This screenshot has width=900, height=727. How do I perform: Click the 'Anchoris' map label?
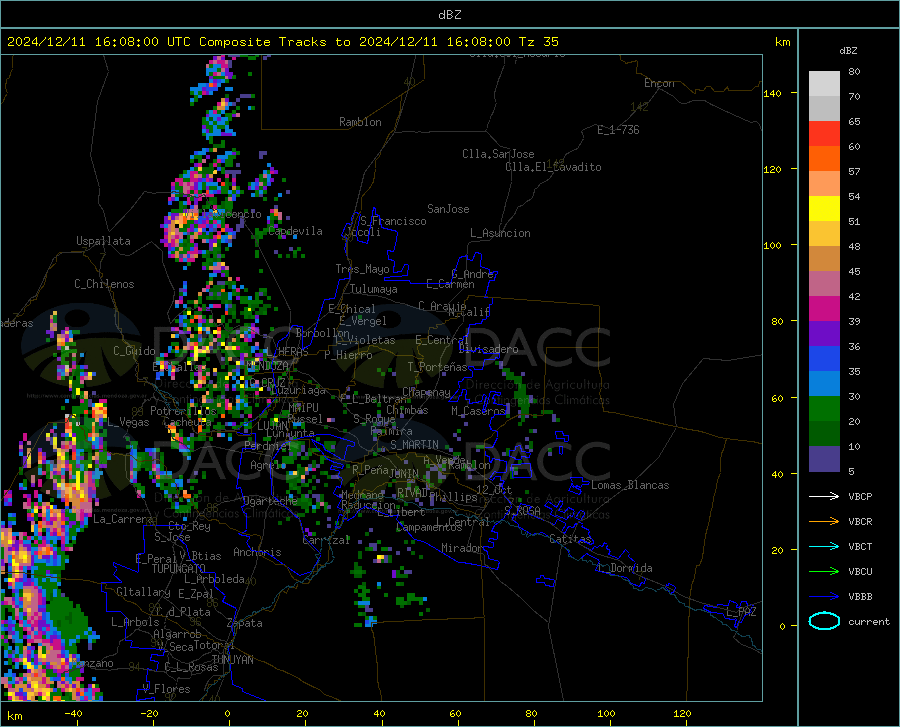[257, 552]
